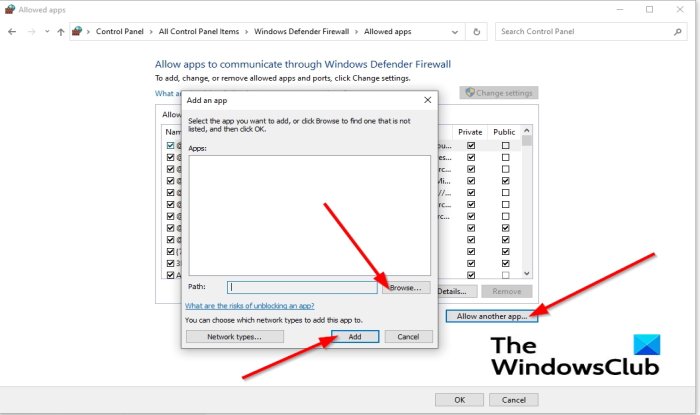Viewport: 700px width, 415px height.
Task: Click the Public column header
Action: (x=504, y=132)
